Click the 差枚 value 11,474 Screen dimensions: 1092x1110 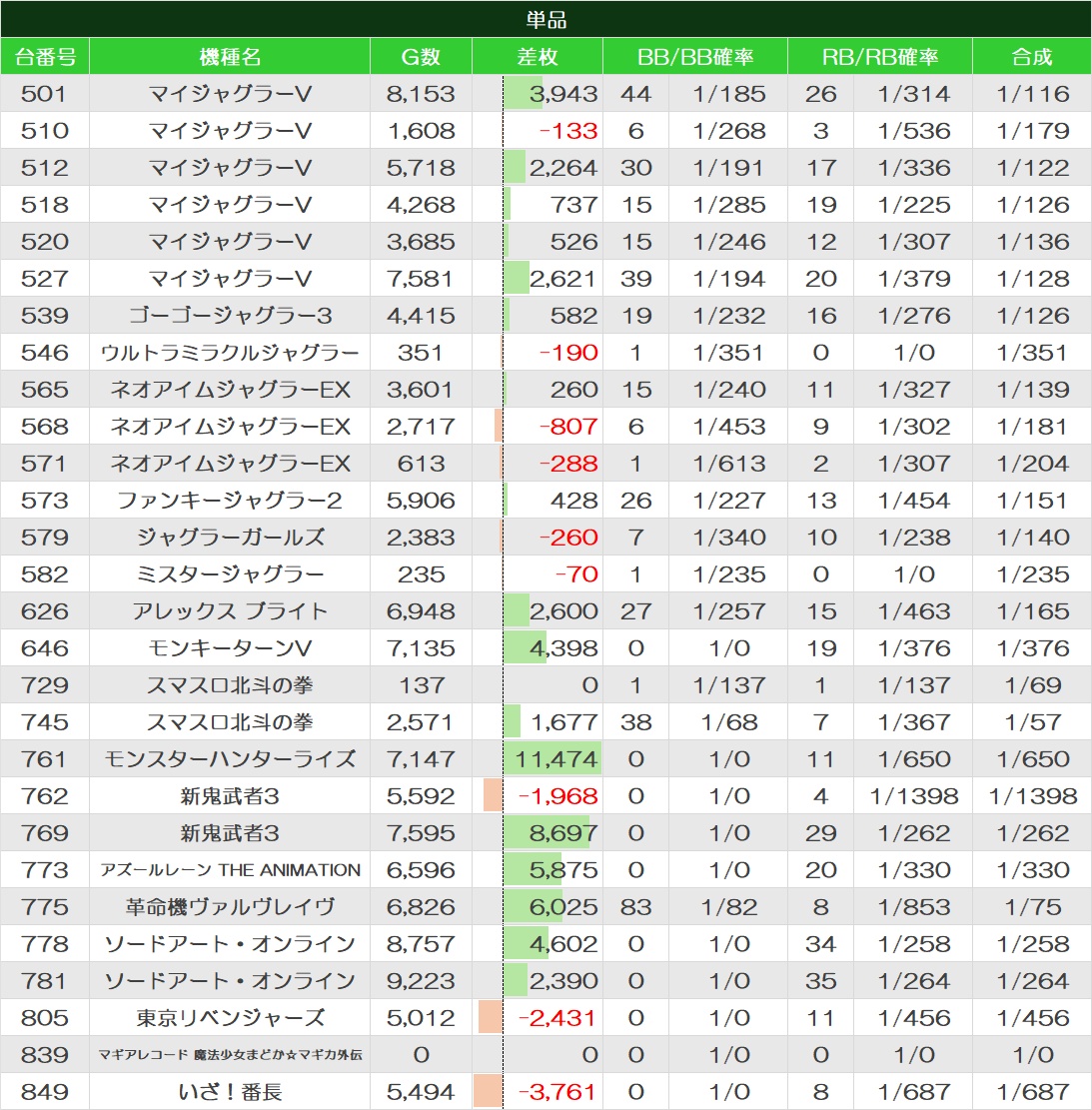point(556,759)
